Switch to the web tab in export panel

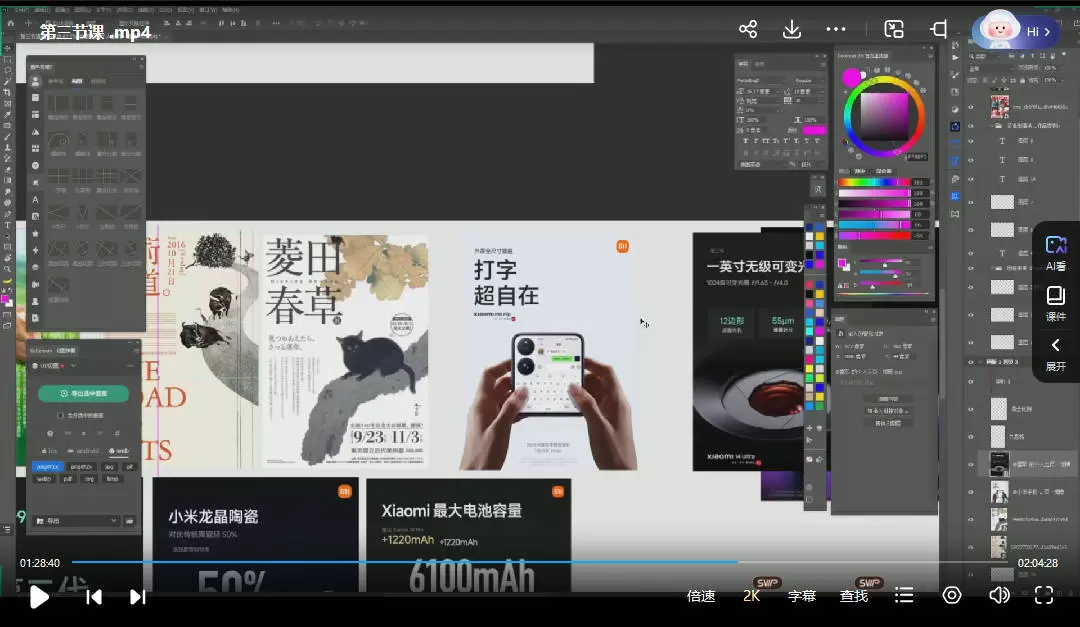point(119,451)
